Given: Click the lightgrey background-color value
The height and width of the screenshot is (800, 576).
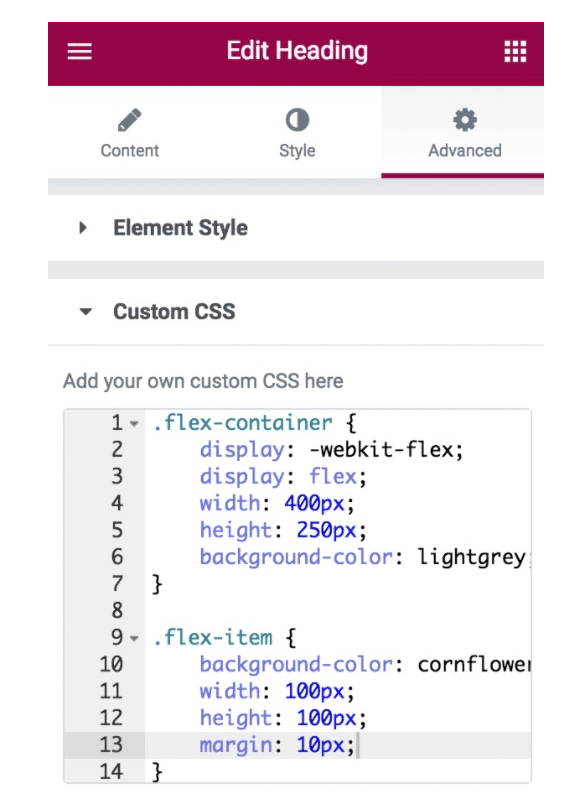Looking at the screenshot, I should pyautogui.click(x=472, y=557).
